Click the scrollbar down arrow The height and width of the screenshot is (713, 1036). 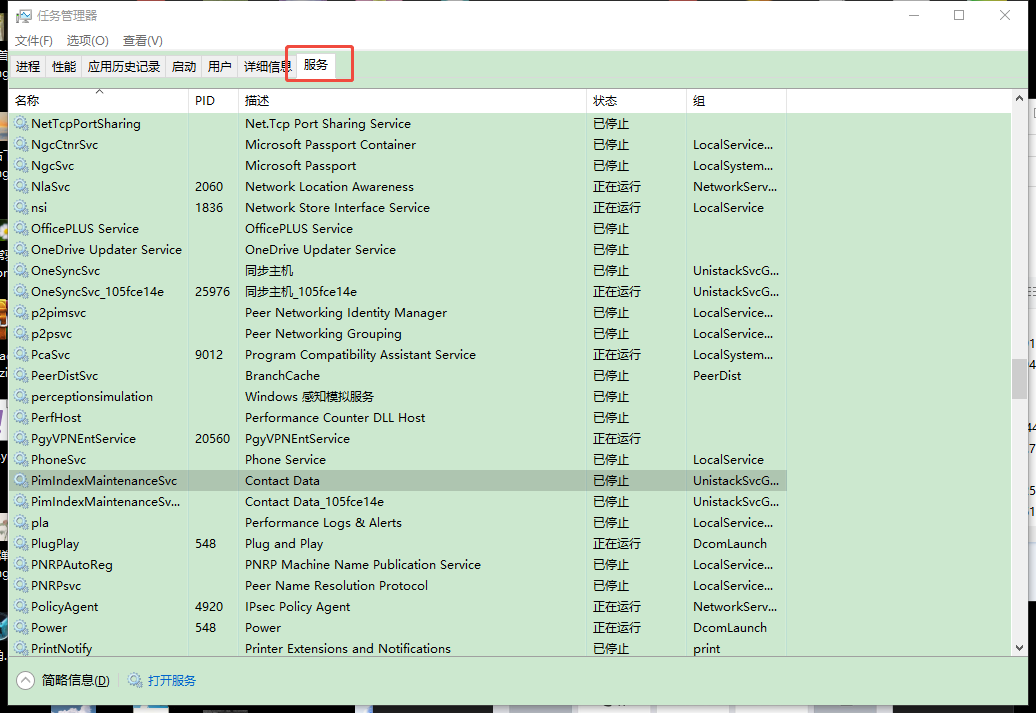(1019, 648)
